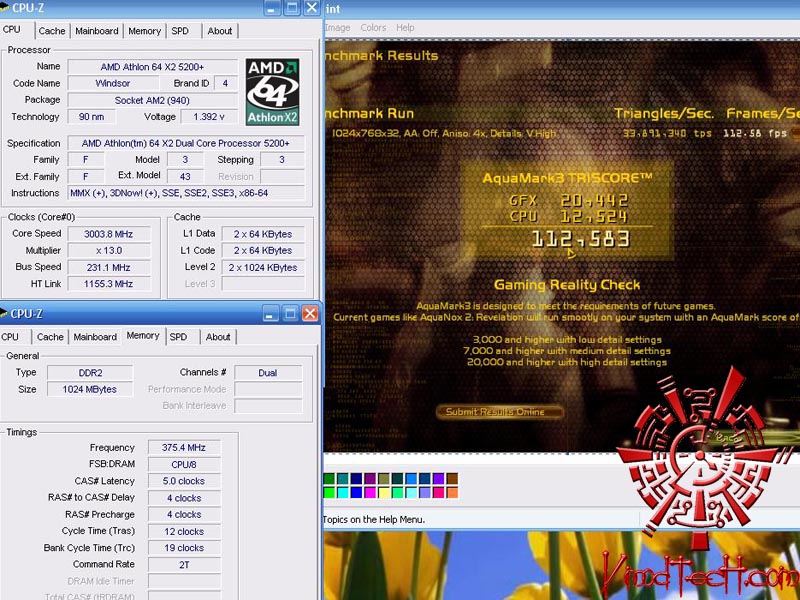This screenshot has height=600, width=800.
Task: Select the bright lime green palette color
Action: click(x=329, y=492)
